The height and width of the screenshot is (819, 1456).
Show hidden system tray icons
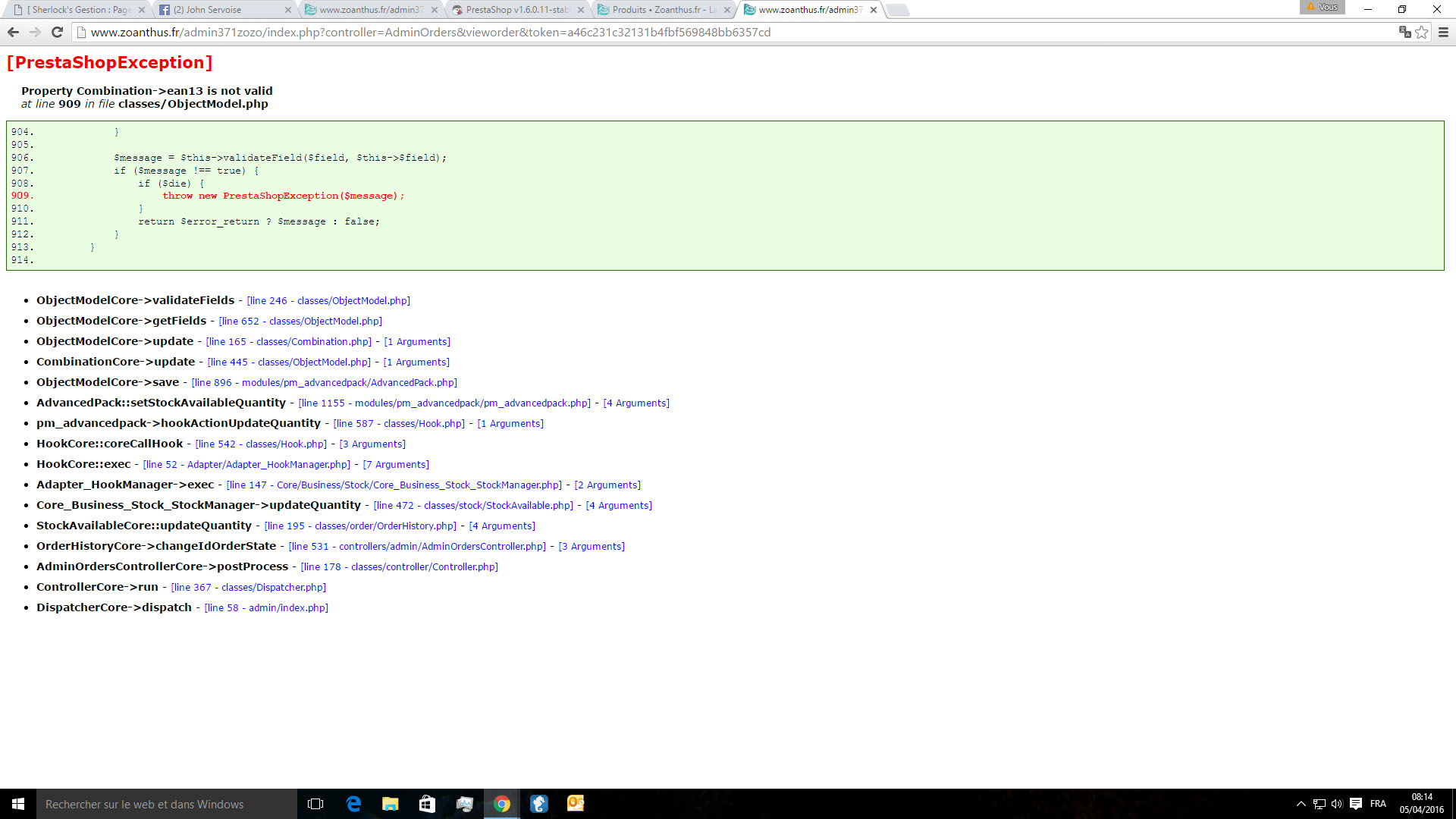coord(1301,804)
